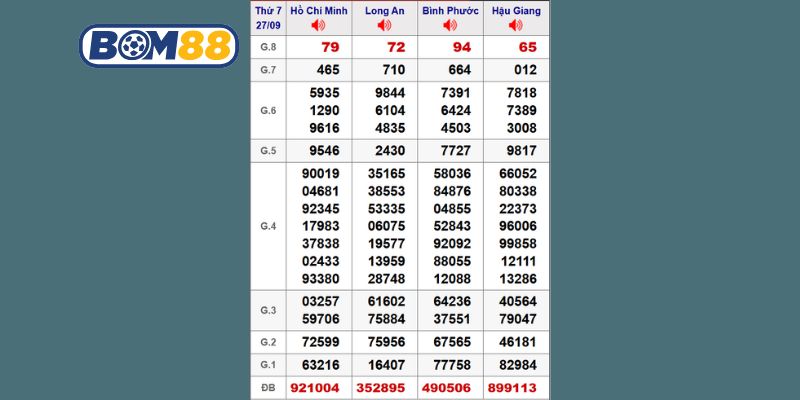Image resolution: width=800 pixels, height=400 pixels.
Task: Open the Bình Phước column header link
Action: coord(451,11)
